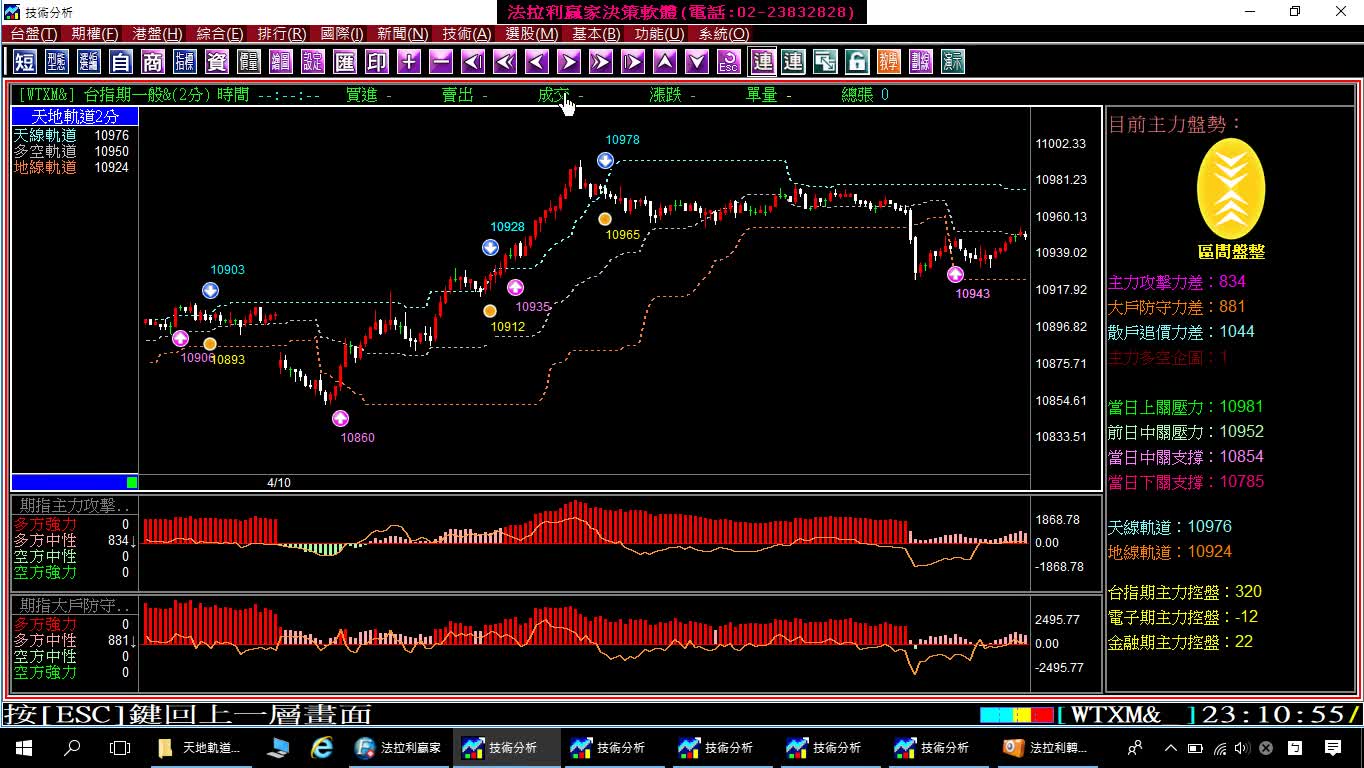Open the 價量 price-volume toolbar icon
1364x768 pixels.
click(249, 62)
